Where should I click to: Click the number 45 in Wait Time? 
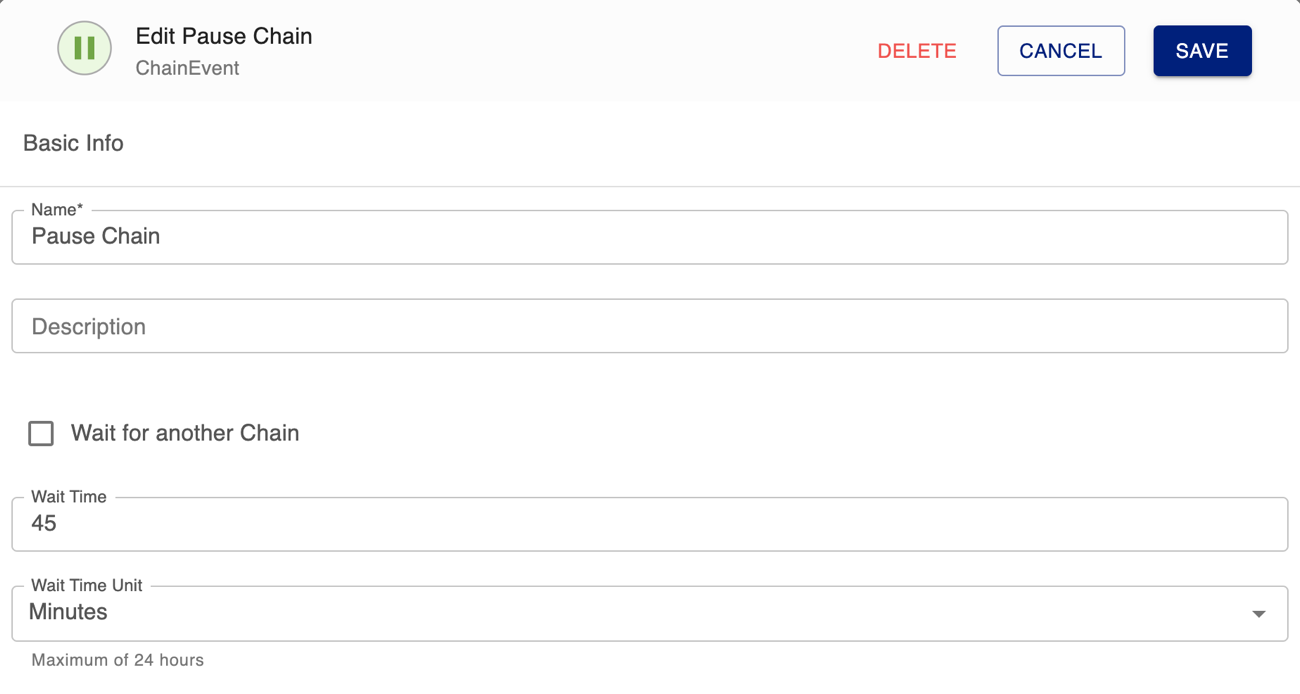click(x=44, y=524)
